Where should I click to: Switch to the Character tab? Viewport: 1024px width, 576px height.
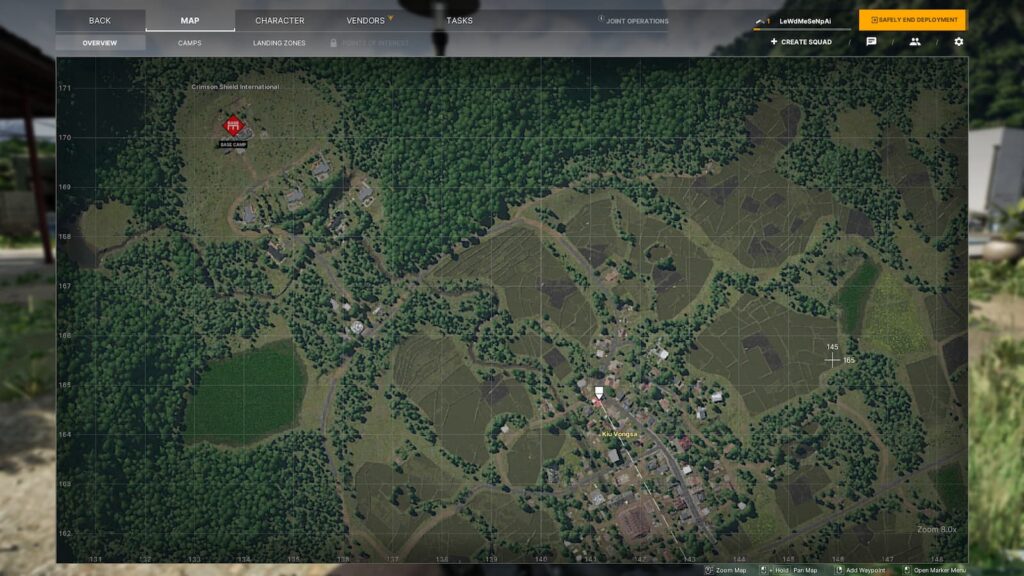click(280, 20)
